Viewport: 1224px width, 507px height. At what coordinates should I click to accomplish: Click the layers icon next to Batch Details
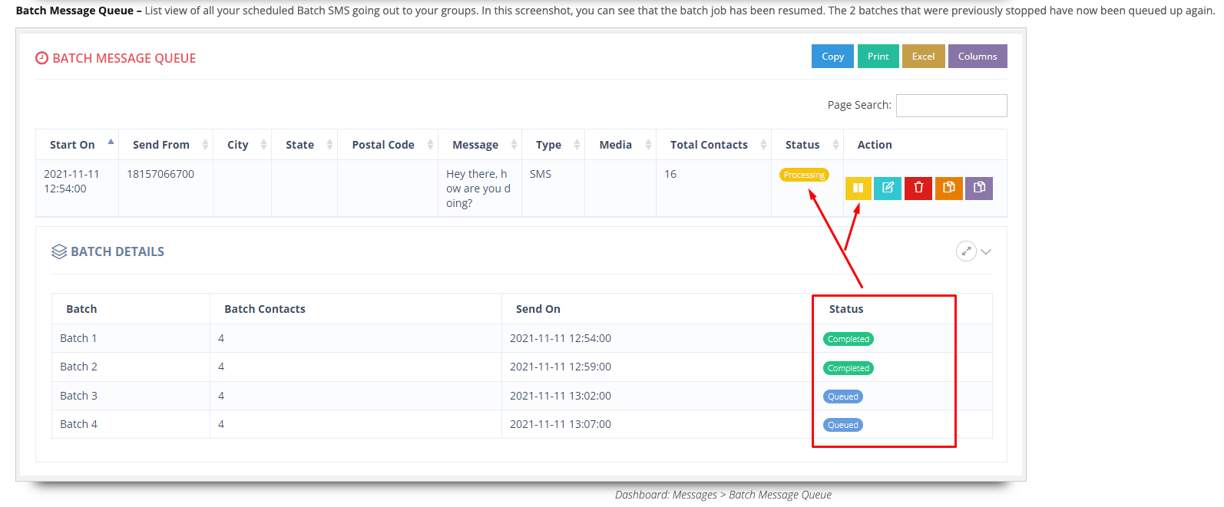[59, 252]
